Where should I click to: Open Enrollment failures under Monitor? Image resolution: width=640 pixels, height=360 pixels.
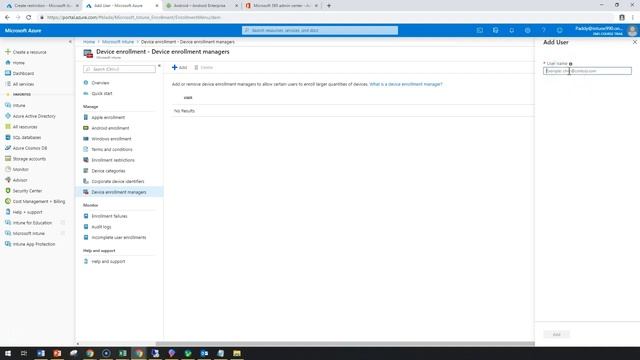pos(109,216)
